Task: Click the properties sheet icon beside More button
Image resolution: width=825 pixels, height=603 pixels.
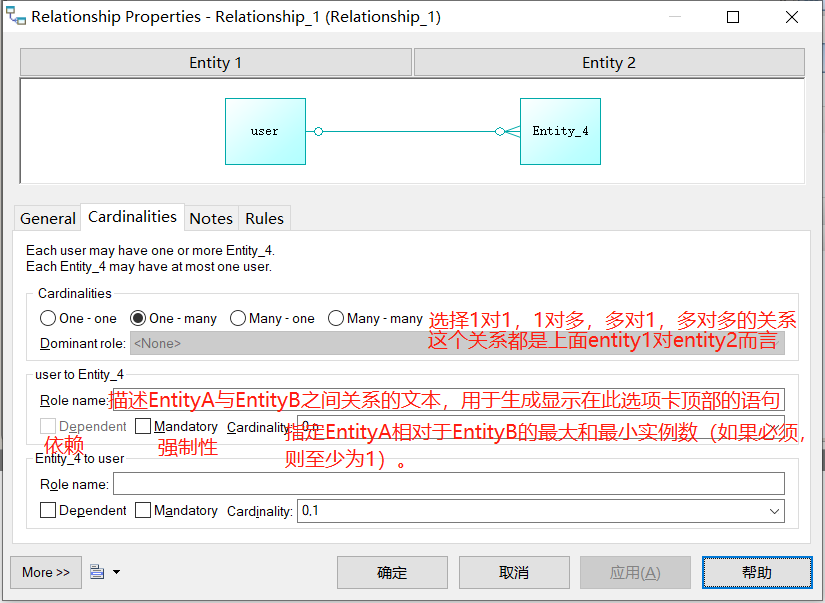Action: [96, 571]
